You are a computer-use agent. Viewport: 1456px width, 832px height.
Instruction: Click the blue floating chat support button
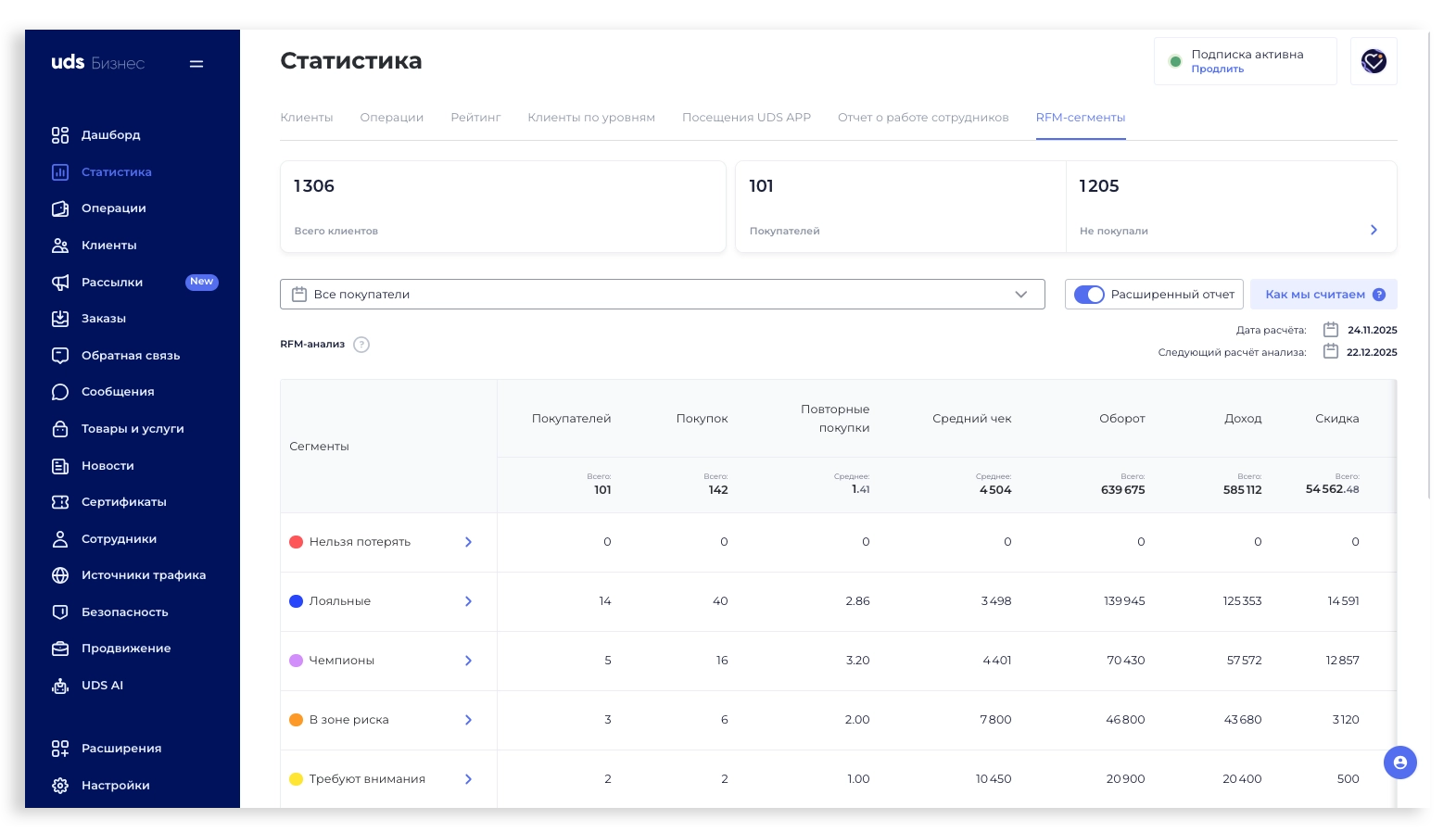pyautogui.click(x=1399, y=763)
